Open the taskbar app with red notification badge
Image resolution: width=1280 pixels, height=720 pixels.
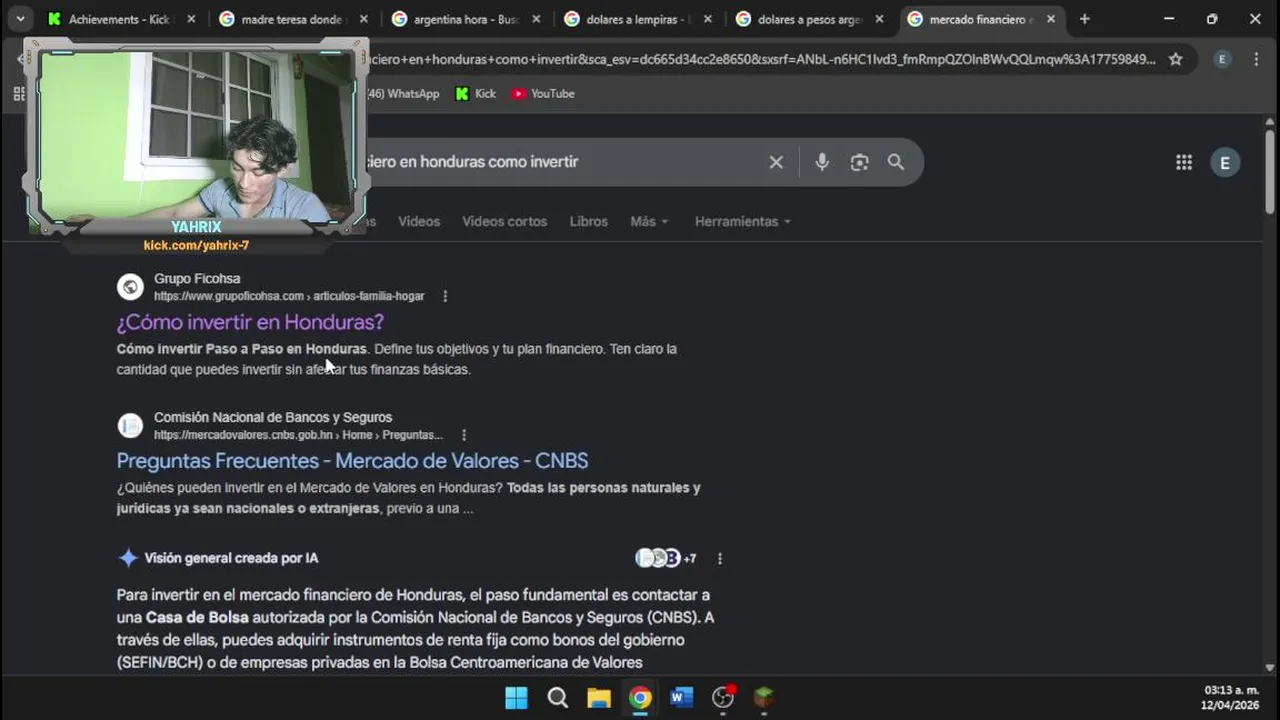723,697
